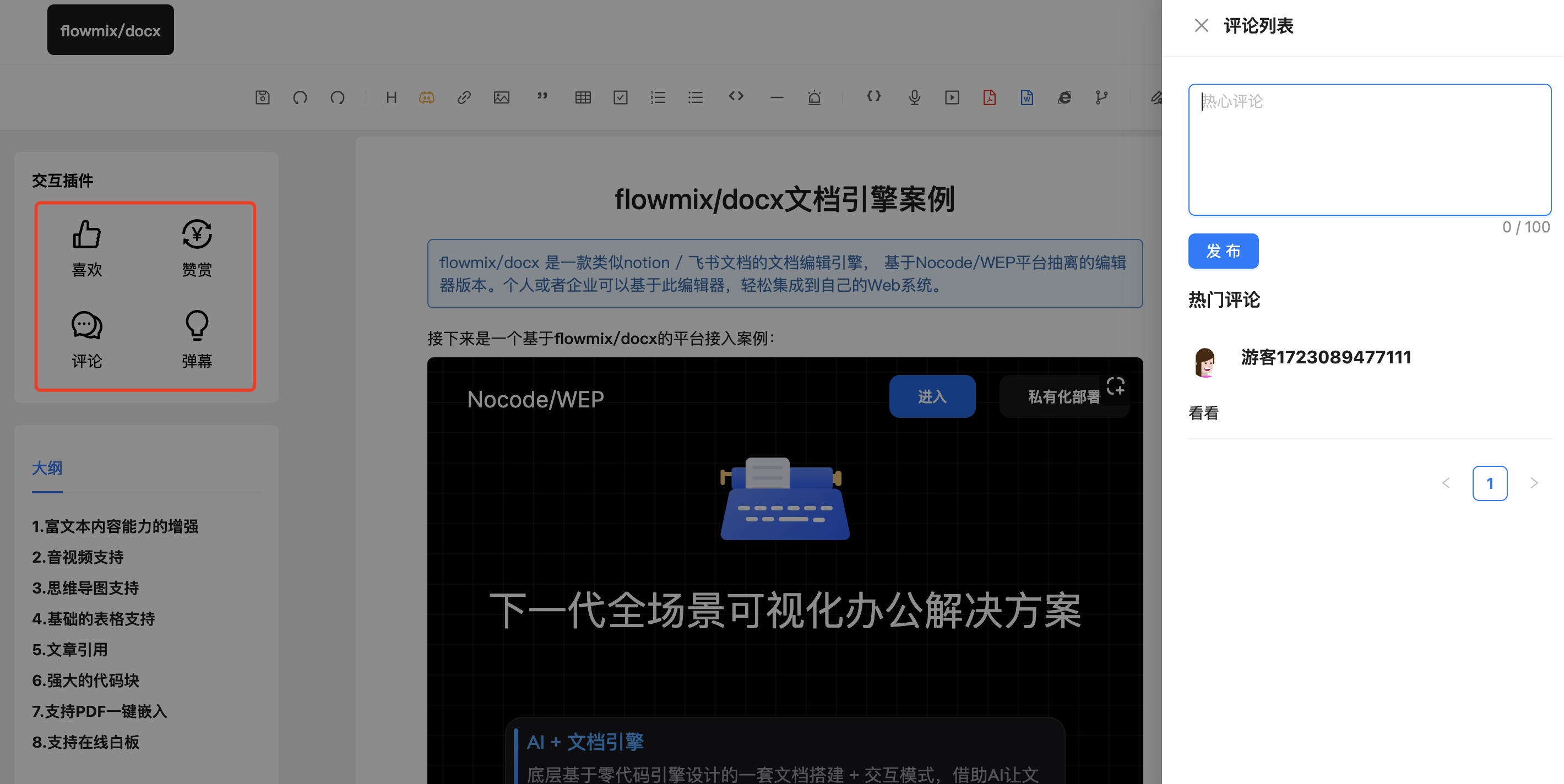1564x784 pixels.
Task: Jump to 4.基础的表格支持 outline item
Action: coord(94,619)
